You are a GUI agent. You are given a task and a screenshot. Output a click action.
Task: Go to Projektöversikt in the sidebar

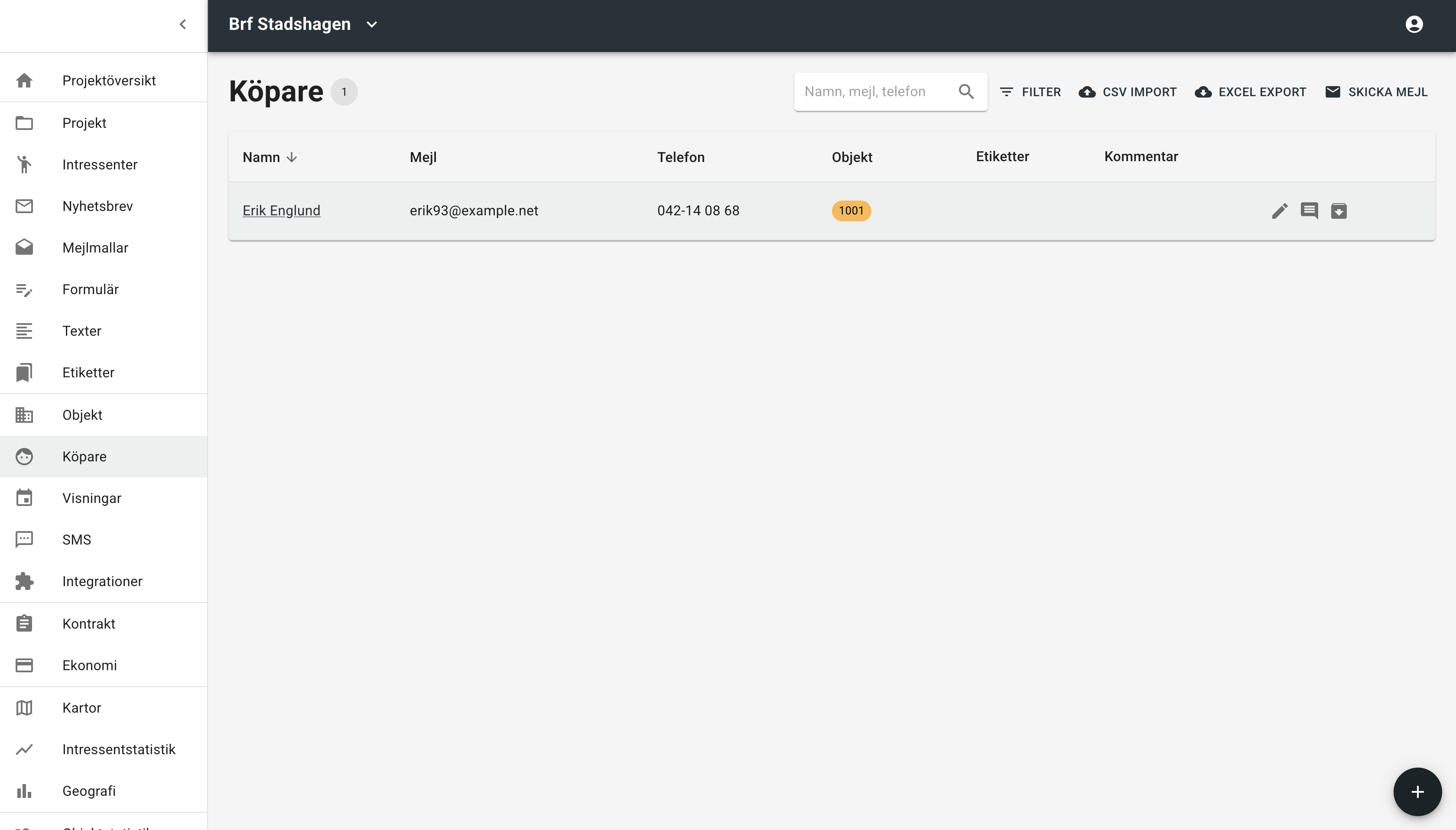[x=104, y=81]
